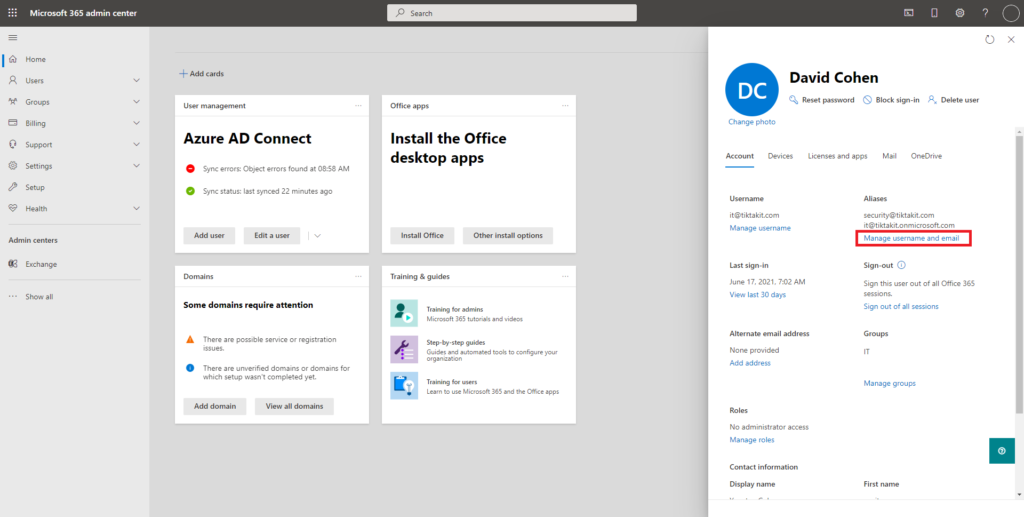The image size is (1024, 517).
Task: Expand the Groups chevron
Action: 136,102
